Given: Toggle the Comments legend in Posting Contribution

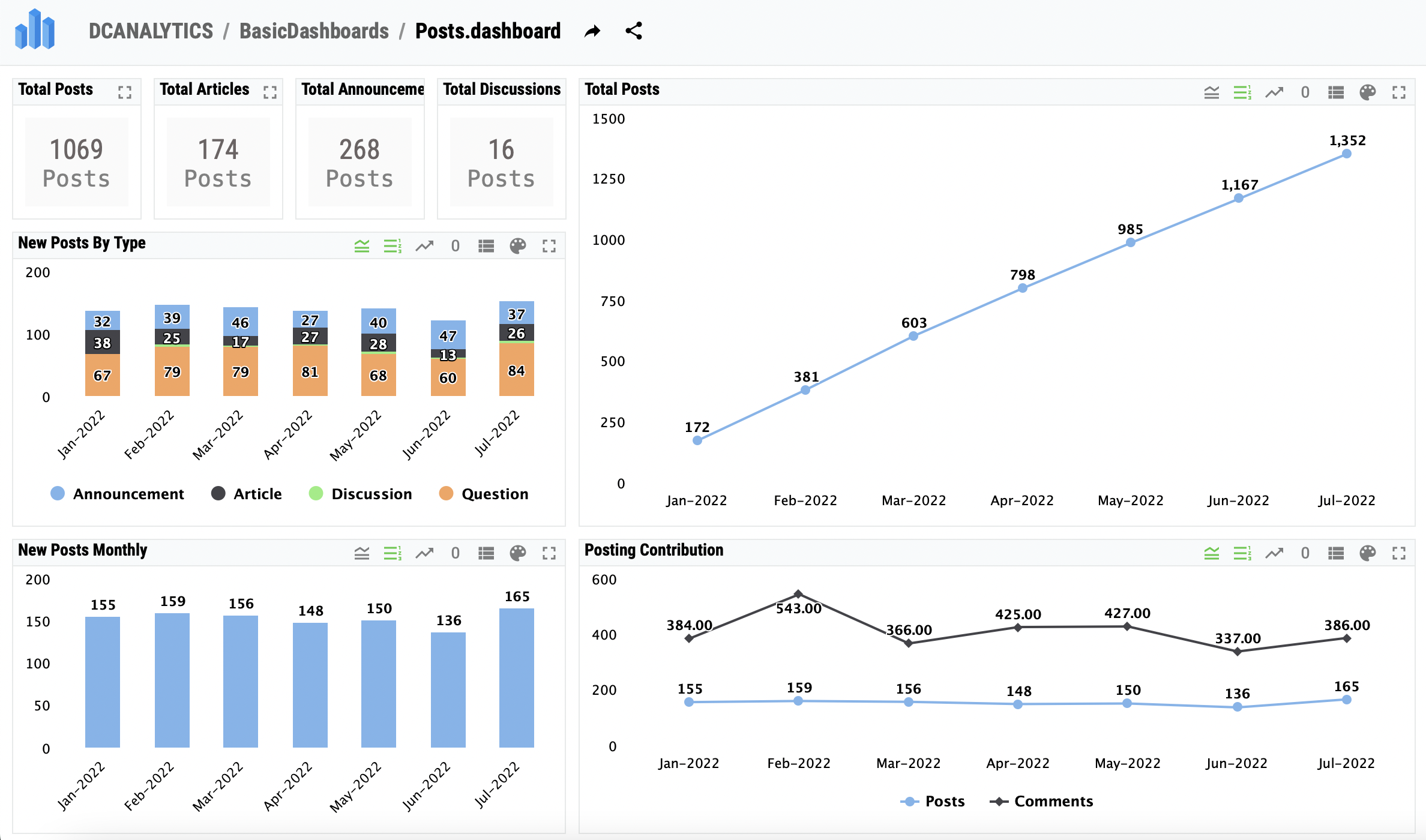Looking at the screenshot, I should point(1041,802).
